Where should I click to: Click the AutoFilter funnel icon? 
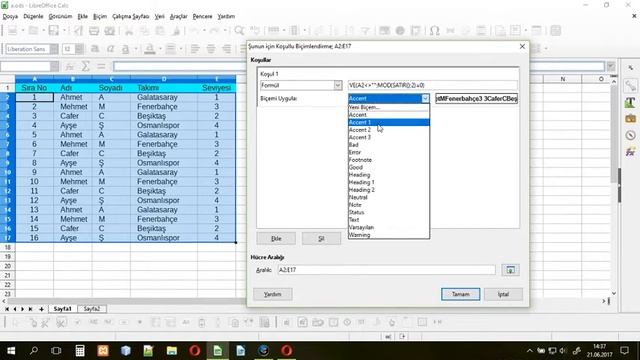pyautogui.click(x=365, y=31)
